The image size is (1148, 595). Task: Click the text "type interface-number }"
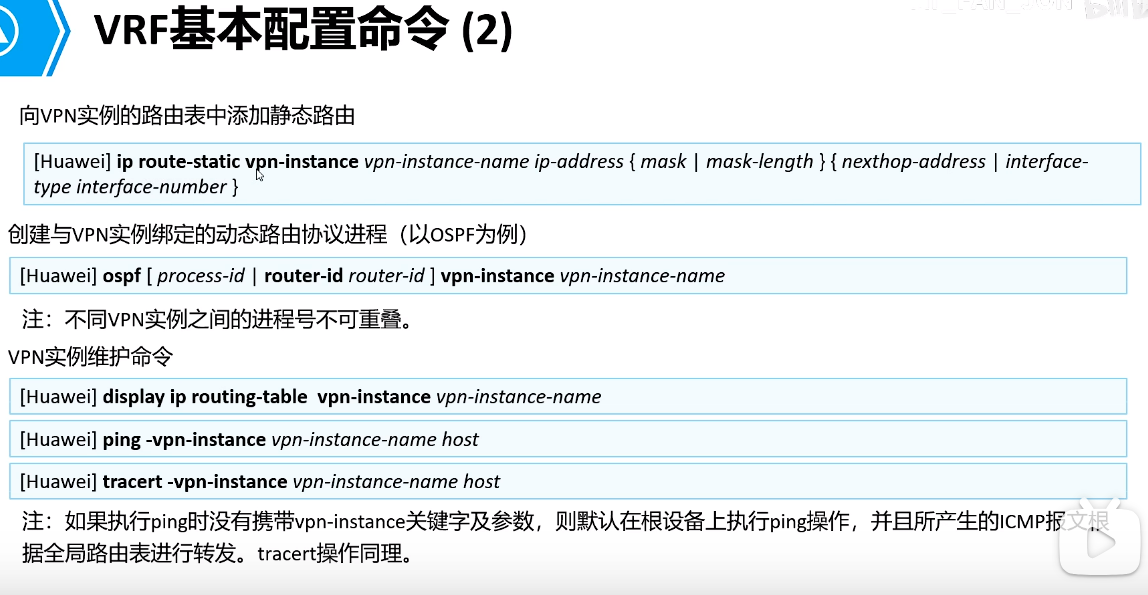136,187
